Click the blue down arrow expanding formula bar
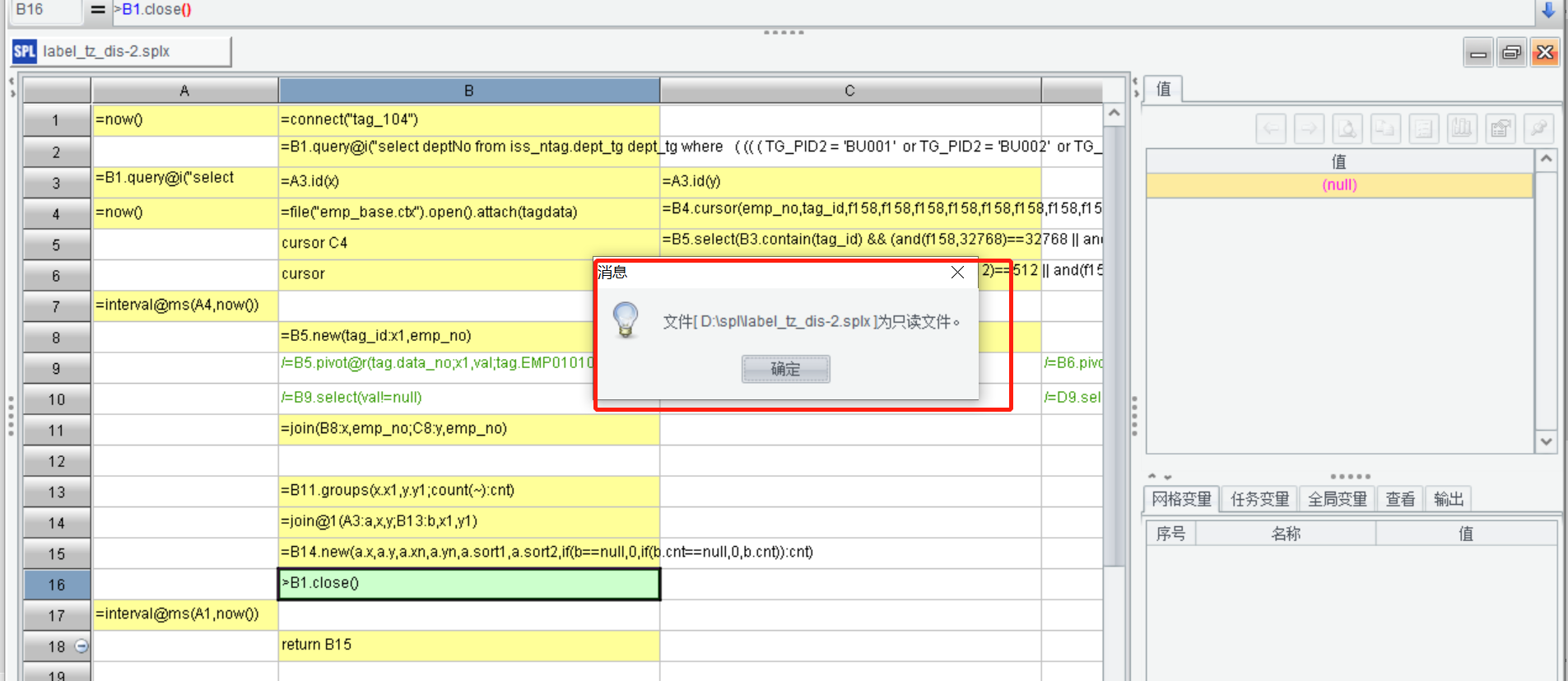This screenshot has width=1568, height=681. pyautogui.click(x=1547, y=10)
